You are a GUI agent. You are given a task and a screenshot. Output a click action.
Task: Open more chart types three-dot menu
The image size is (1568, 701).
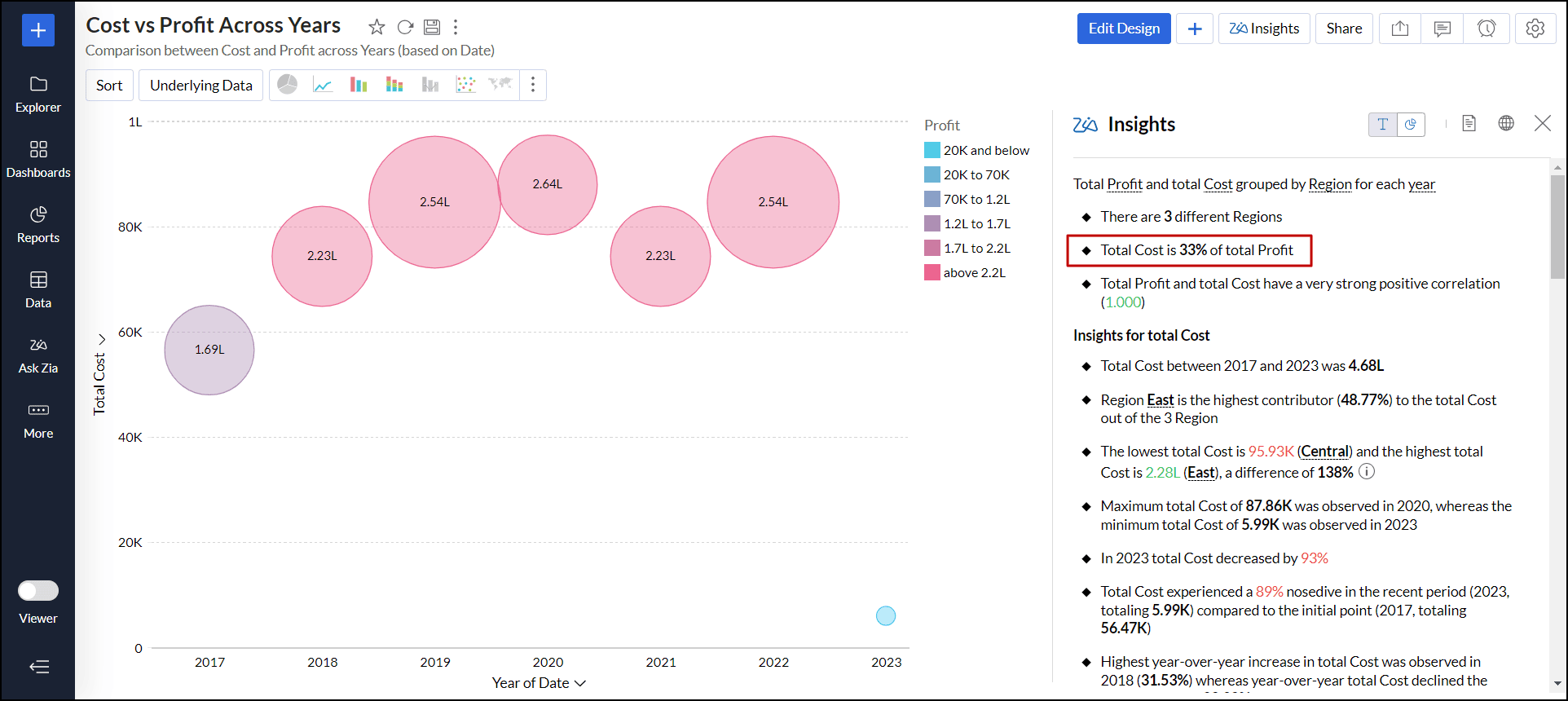[x=533, y=85]
